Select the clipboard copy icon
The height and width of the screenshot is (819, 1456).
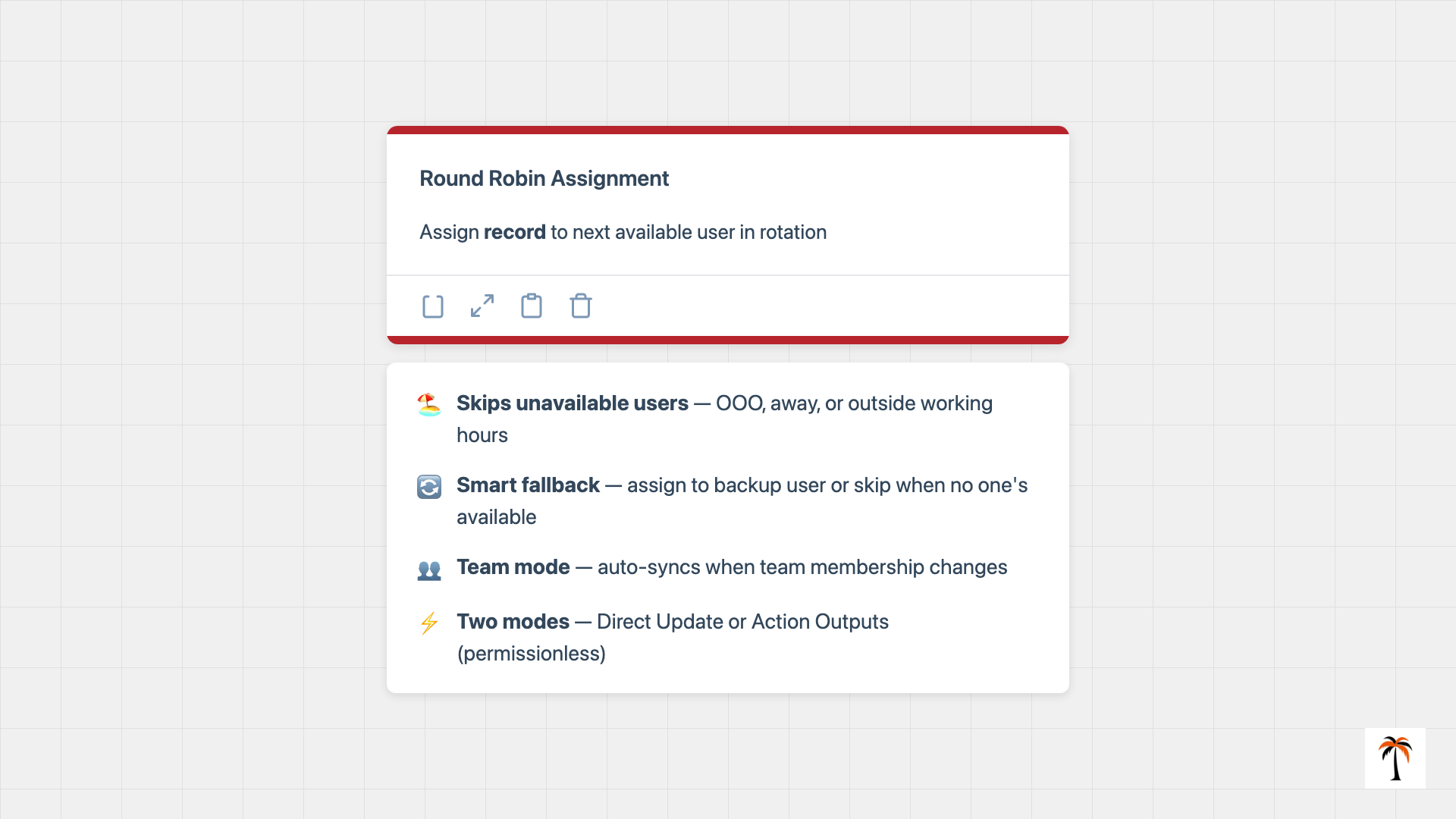coord(531,306)
